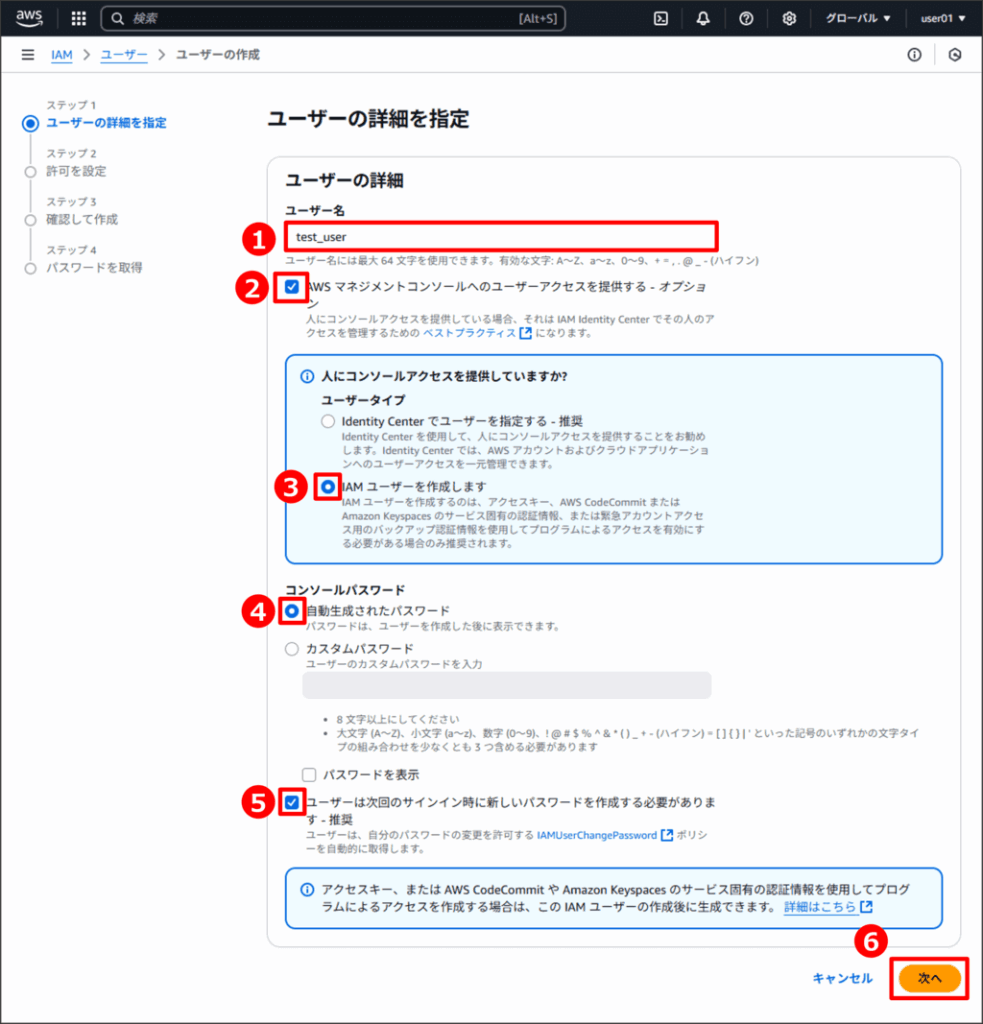Expand the user01 account menu
This screenshot has width=983, height=1024.
(x=943, y=18)
